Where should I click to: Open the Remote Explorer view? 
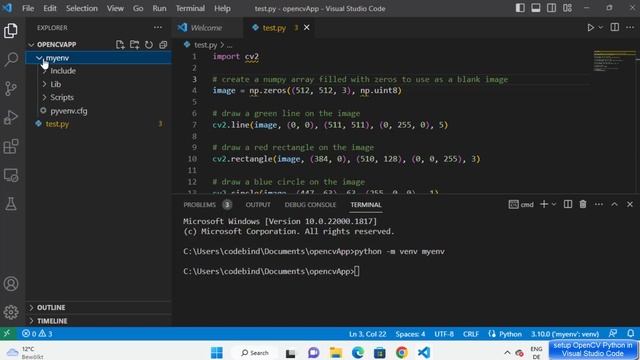pyautogui.click(x=11, y=175)
